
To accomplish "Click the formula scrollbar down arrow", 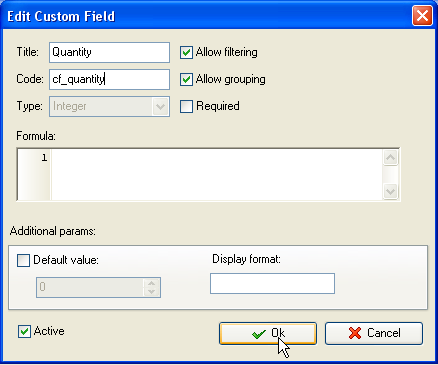I will (390, 191).
